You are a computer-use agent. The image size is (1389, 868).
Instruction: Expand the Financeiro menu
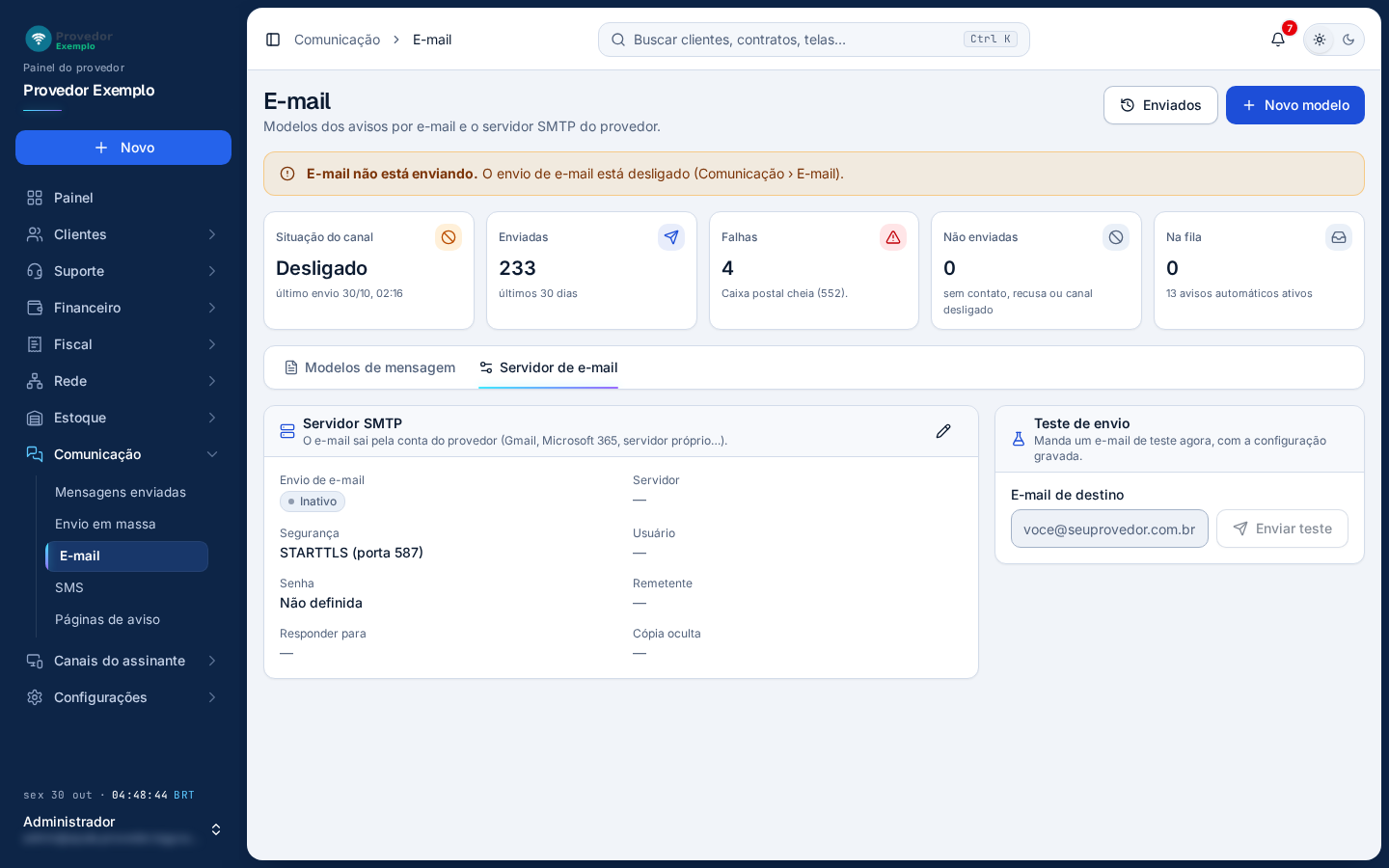[123, 308]
